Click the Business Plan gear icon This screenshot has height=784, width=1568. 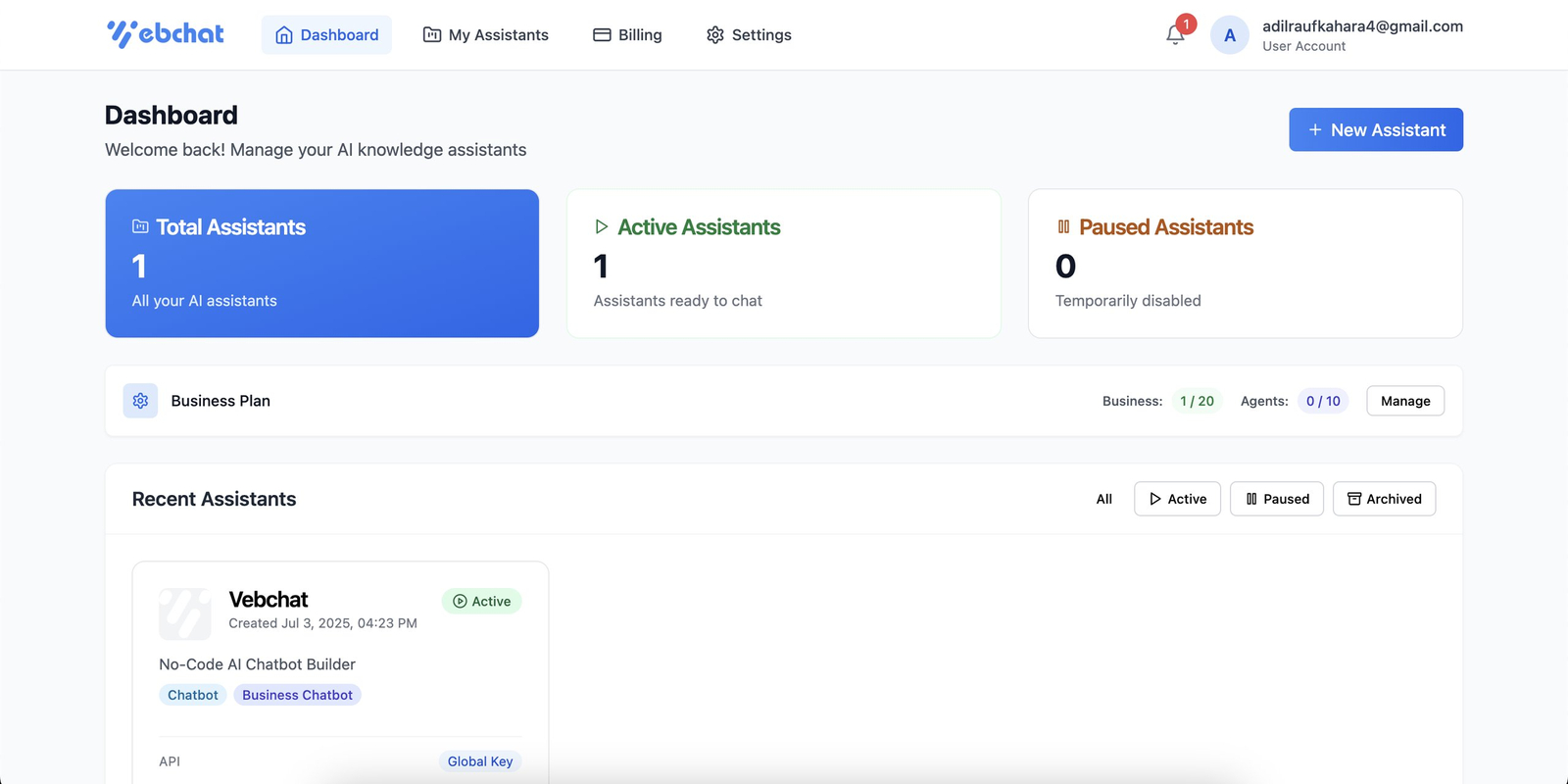pos(140,401)
